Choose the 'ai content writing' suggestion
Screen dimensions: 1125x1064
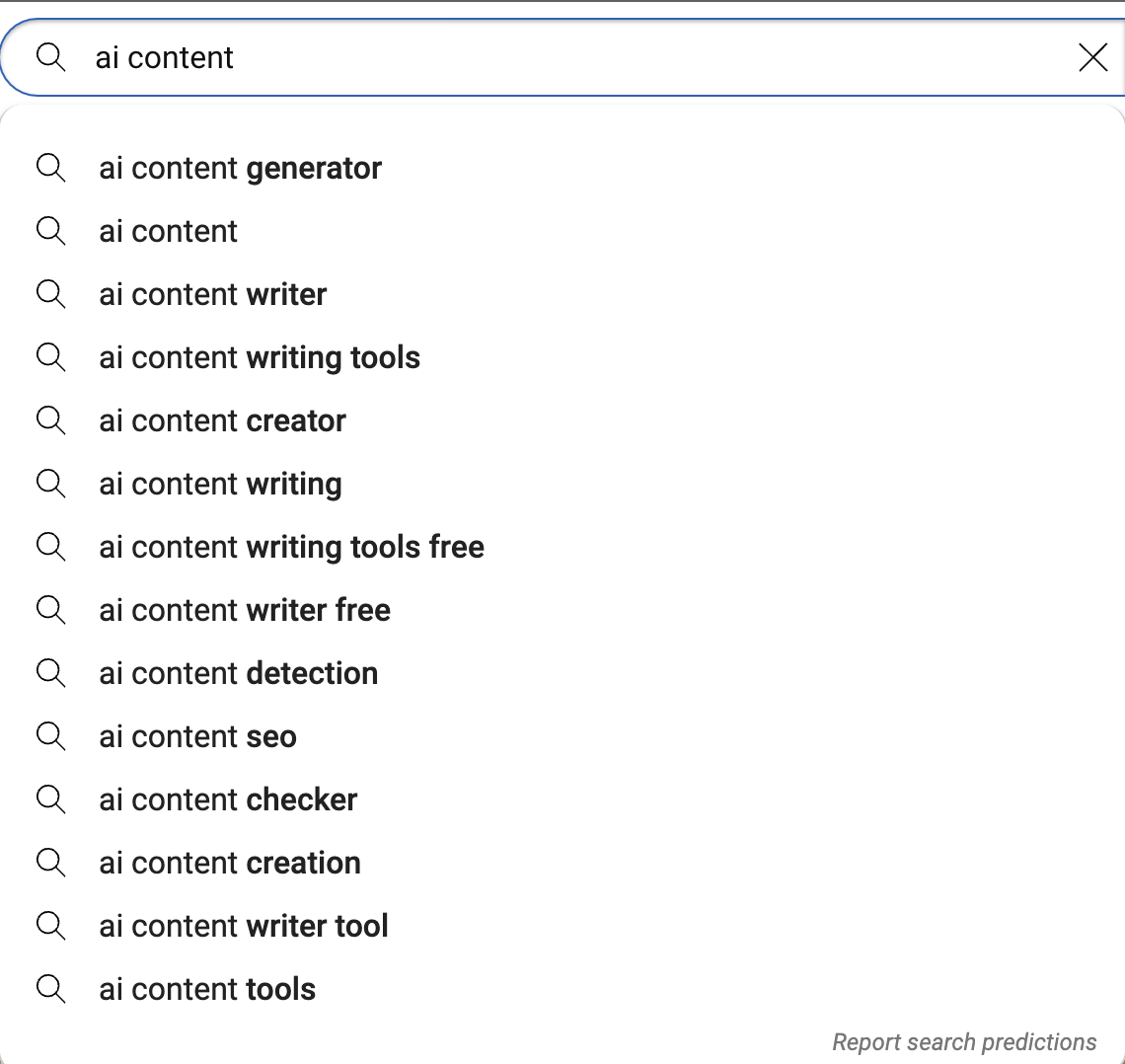click(562, 484)
